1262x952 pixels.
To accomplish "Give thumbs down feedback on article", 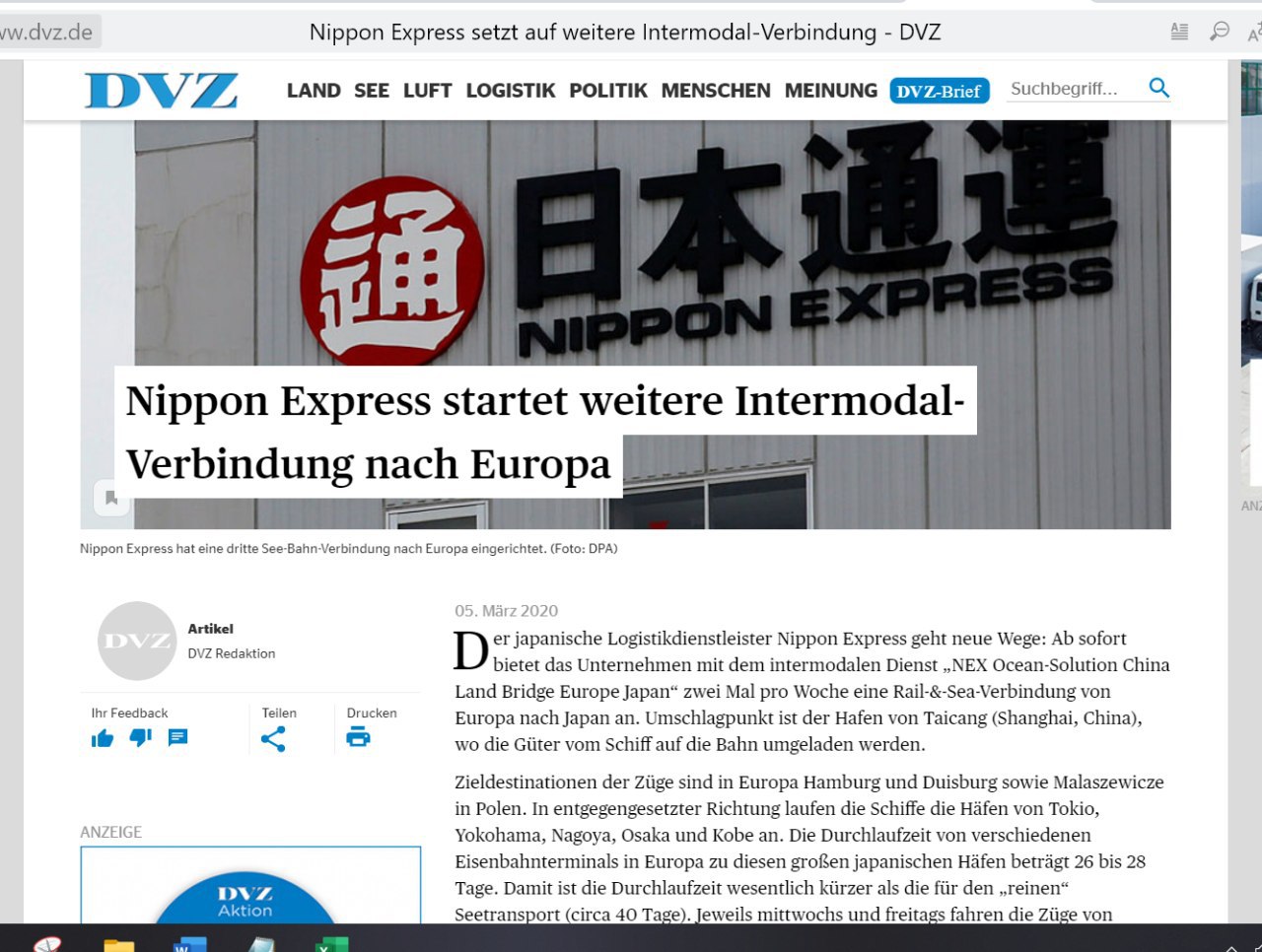I will (141, 737).
